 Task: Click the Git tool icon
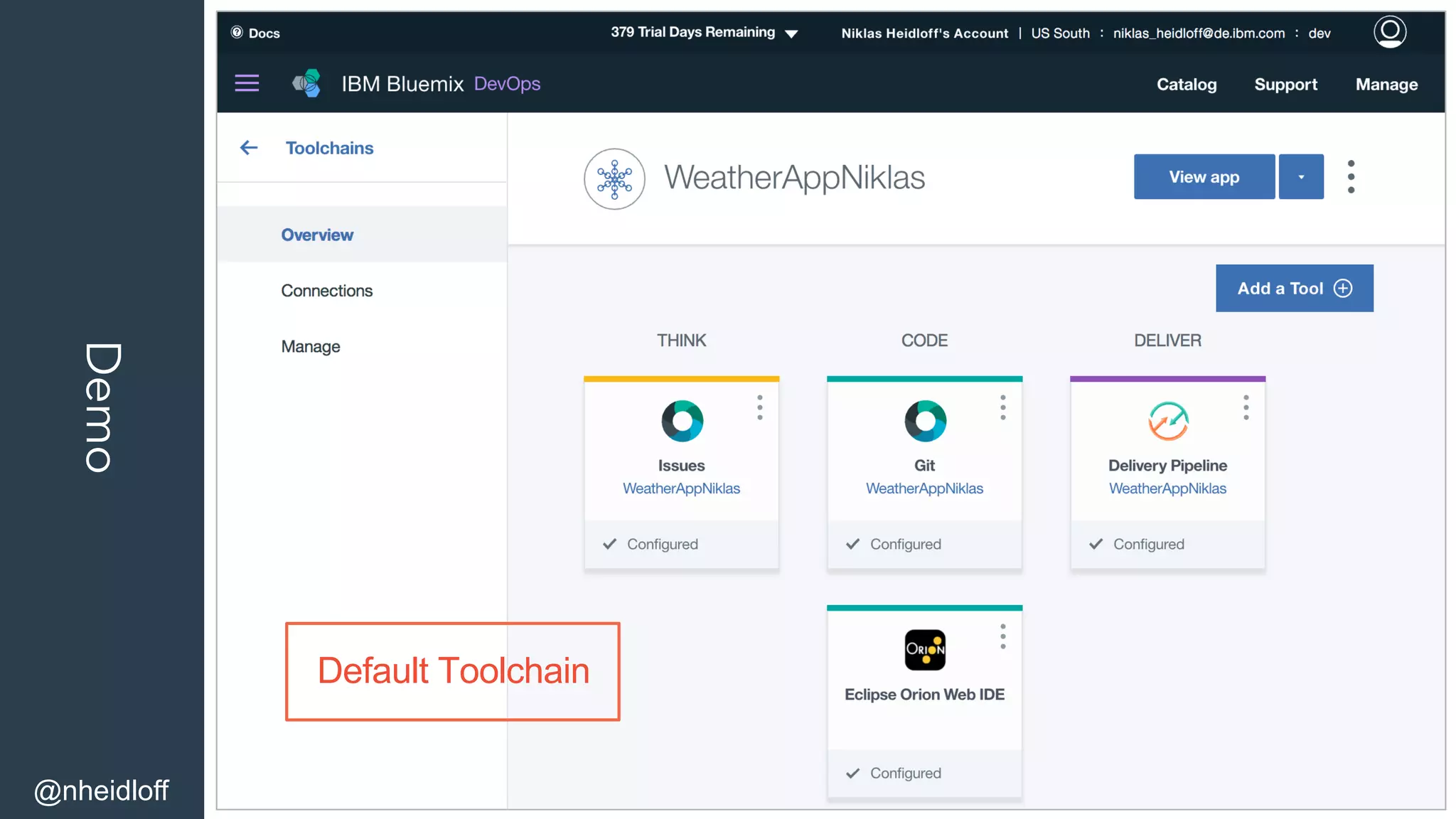pyautogui.click(x=925, y=421)
